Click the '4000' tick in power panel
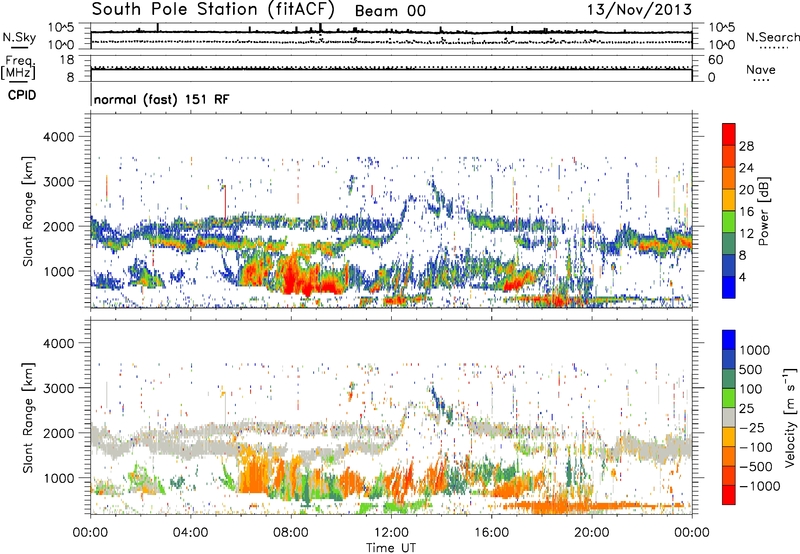 tap(59, 137)
